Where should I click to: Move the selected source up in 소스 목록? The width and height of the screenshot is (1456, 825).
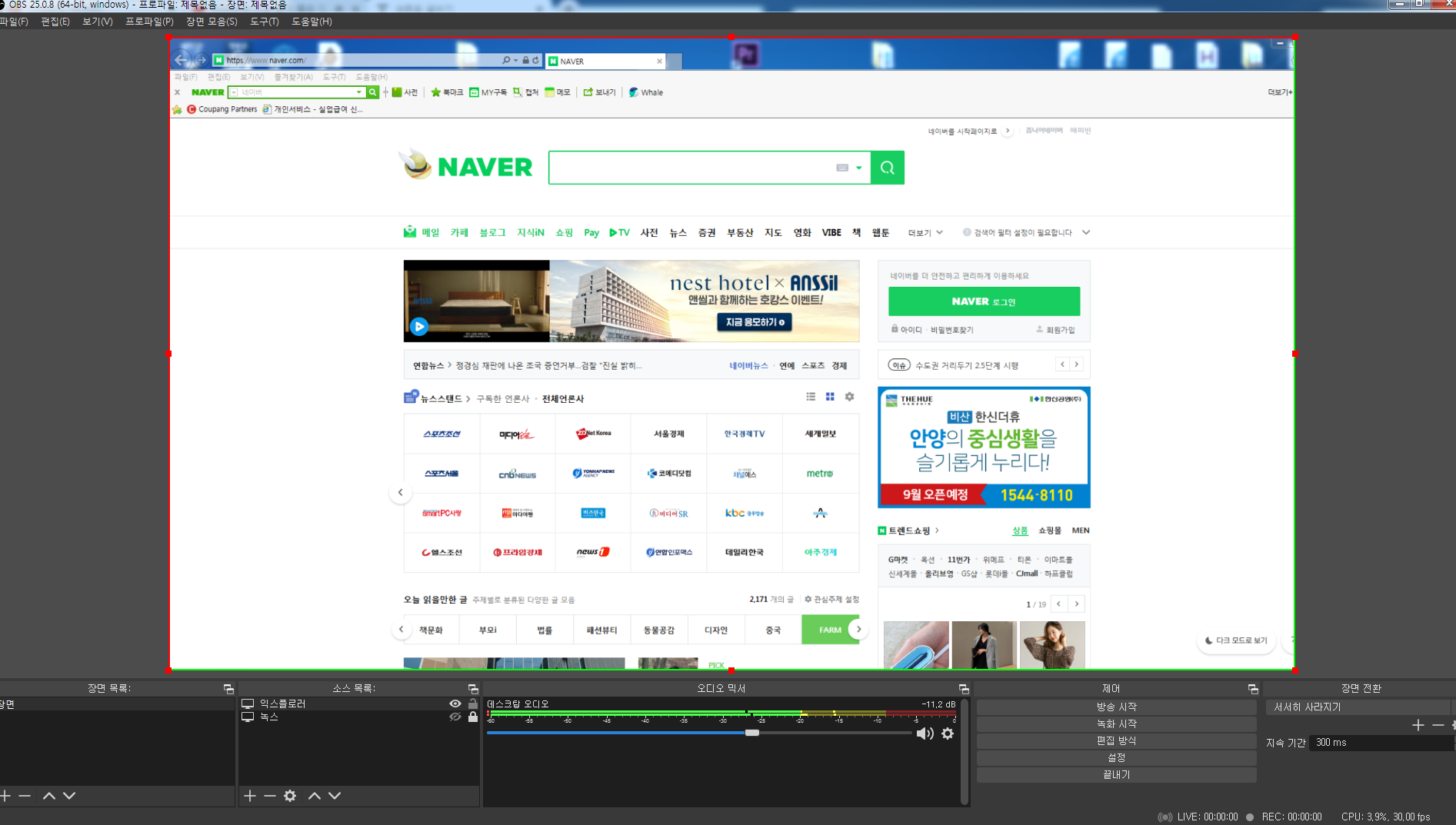point(315,796)
